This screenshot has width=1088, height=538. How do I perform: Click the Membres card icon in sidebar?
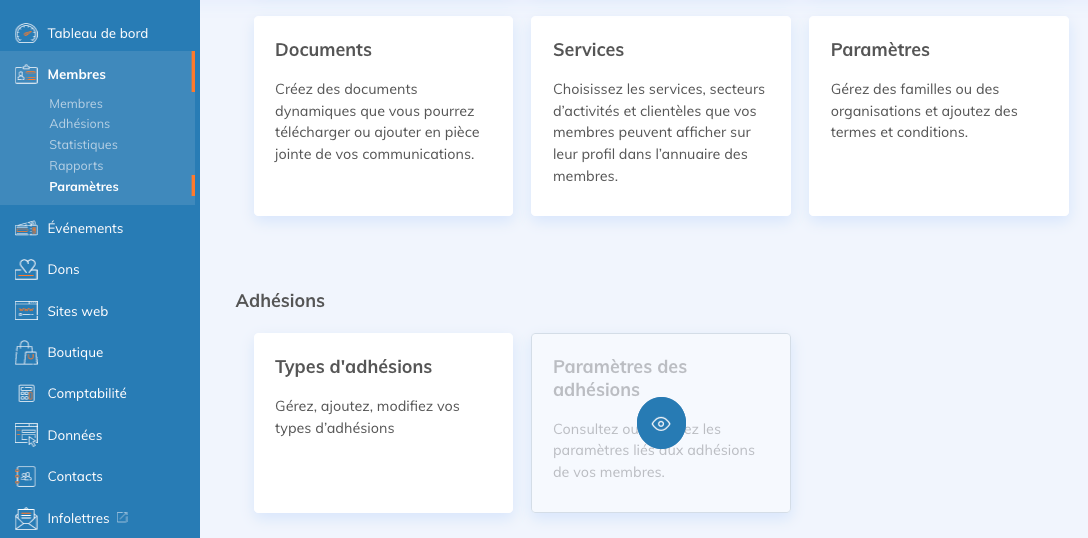coord(27,75)
